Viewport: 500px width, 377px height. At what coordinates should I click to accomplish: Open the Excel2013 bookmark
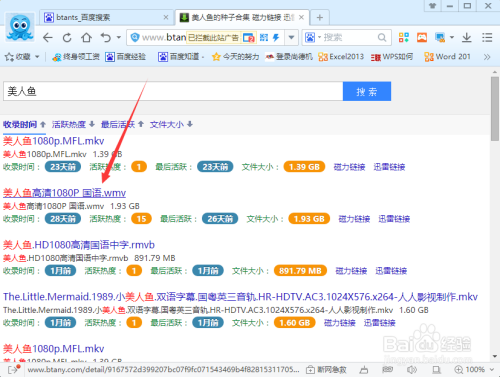(x=341, y=57)
